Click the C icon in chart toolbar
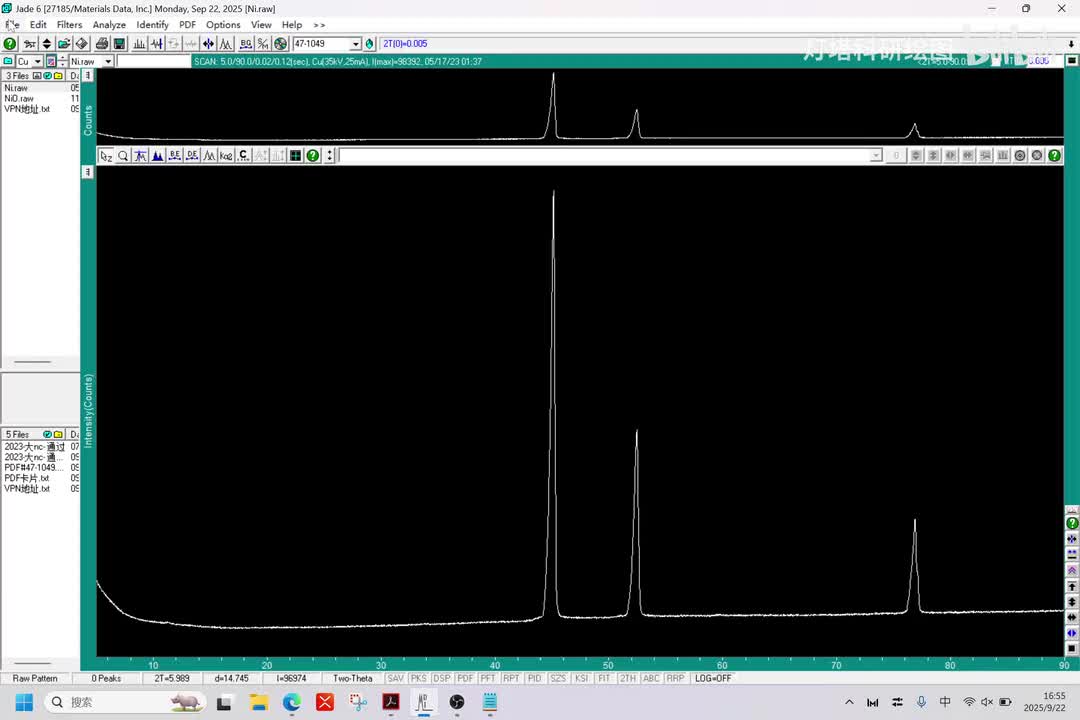 tap(244, 156)
